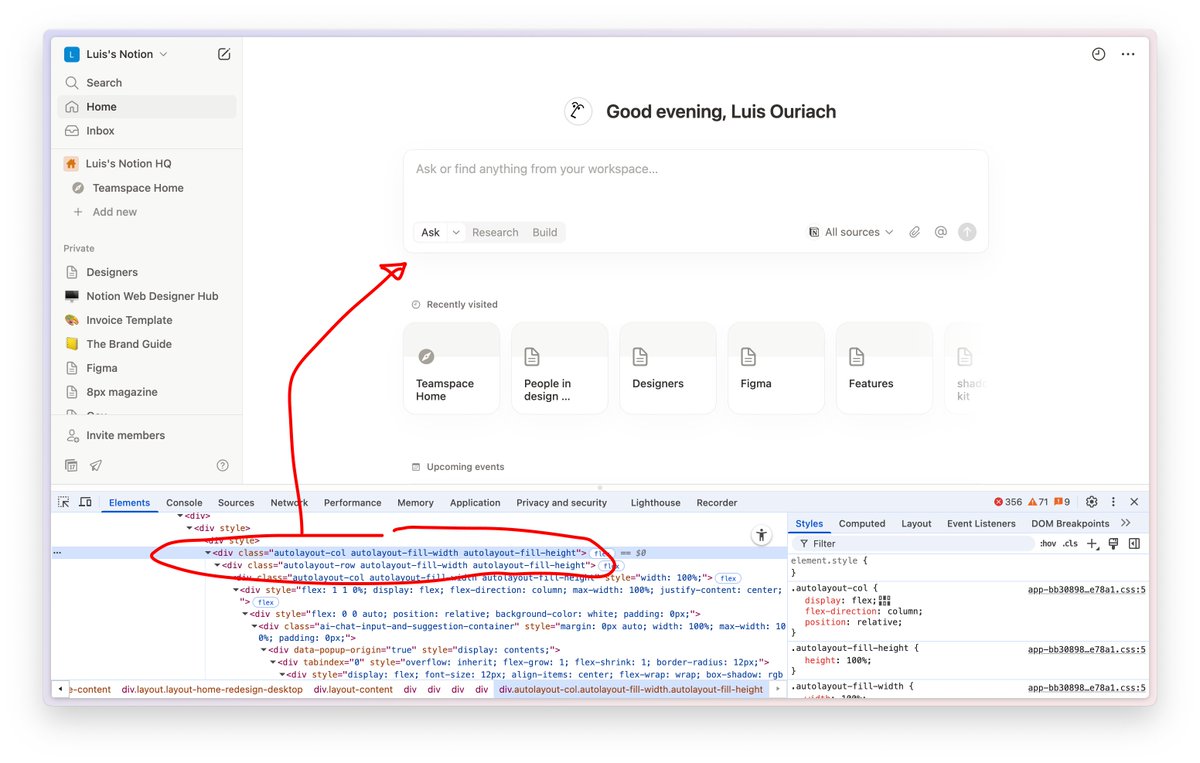The height and width of the screenshot is (763, 1200).
Task: Click the help question mark icon in sidebar
Action: [x=223, y=465]
